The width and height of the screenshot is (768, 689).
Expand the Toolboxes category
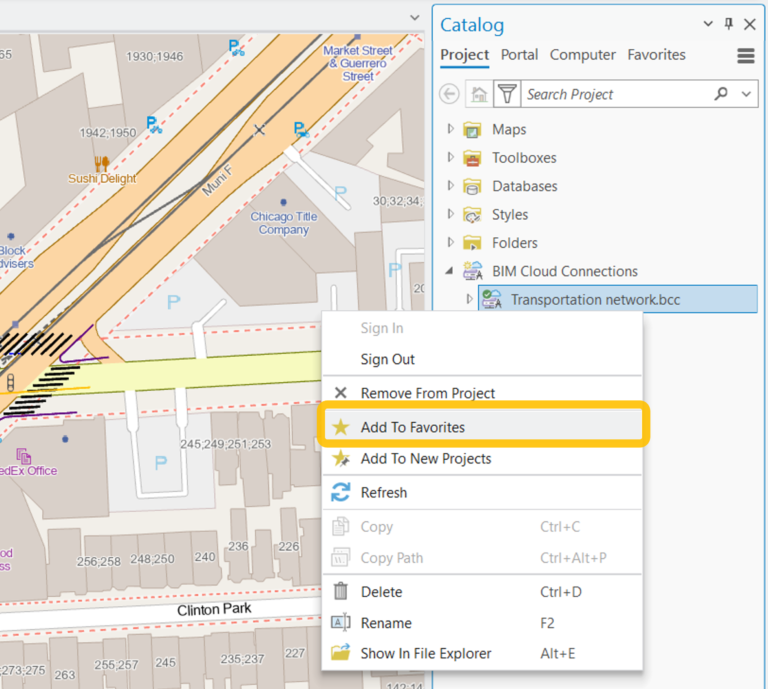click(451, 157)
